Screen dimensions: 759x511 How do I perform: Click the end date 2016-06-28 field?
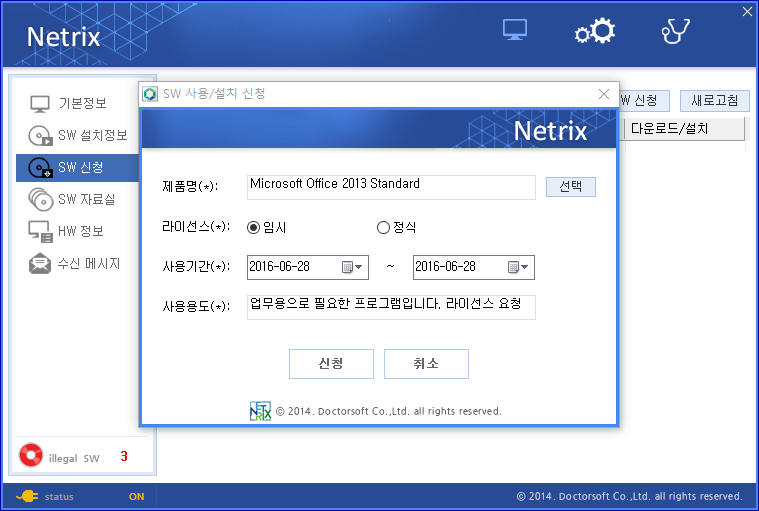pyautogui.click(x=473, y=267)
